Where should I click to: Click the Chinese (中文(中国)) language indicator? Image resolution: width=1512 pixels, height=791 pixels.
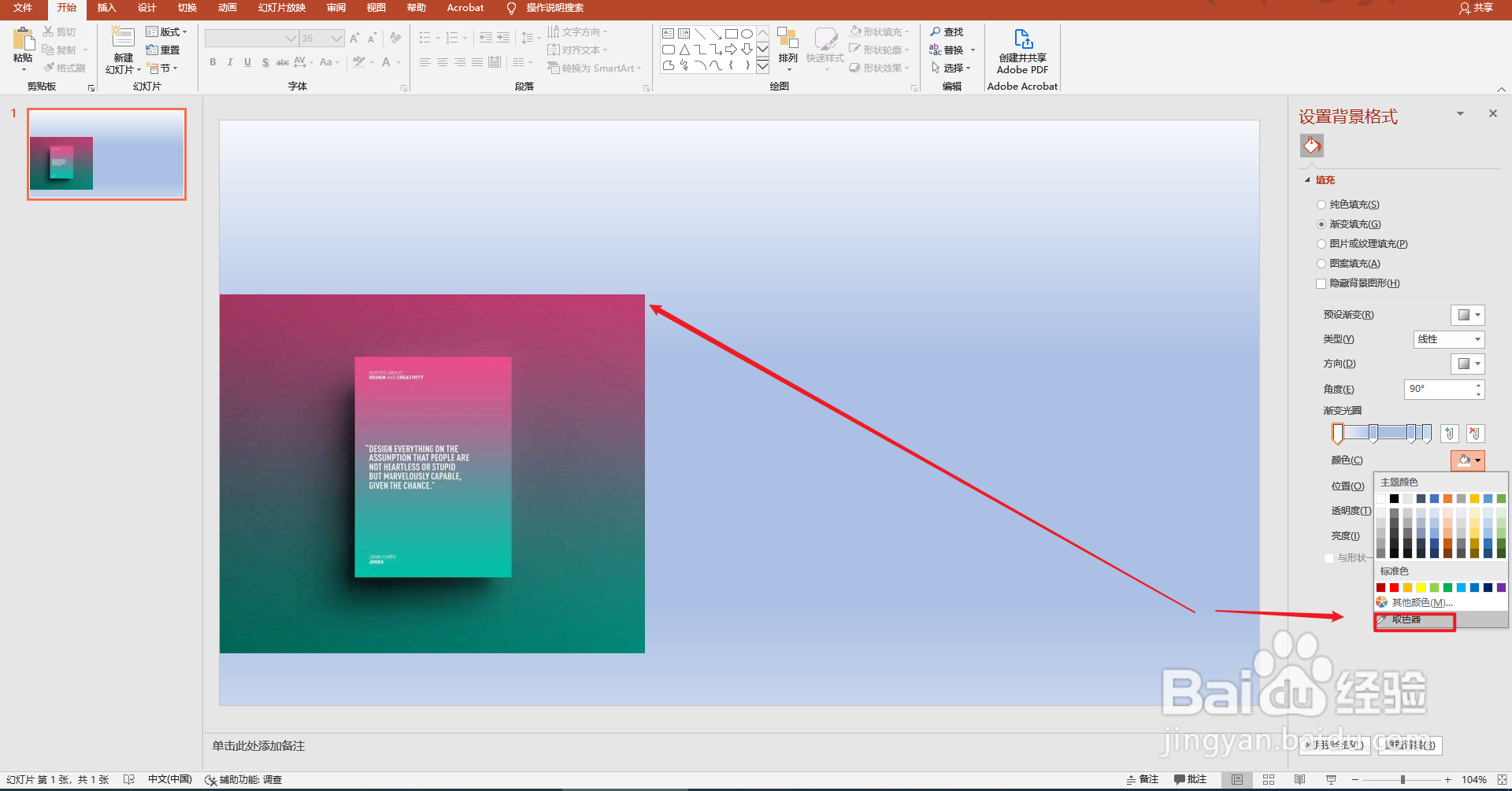tap(170, 779)
